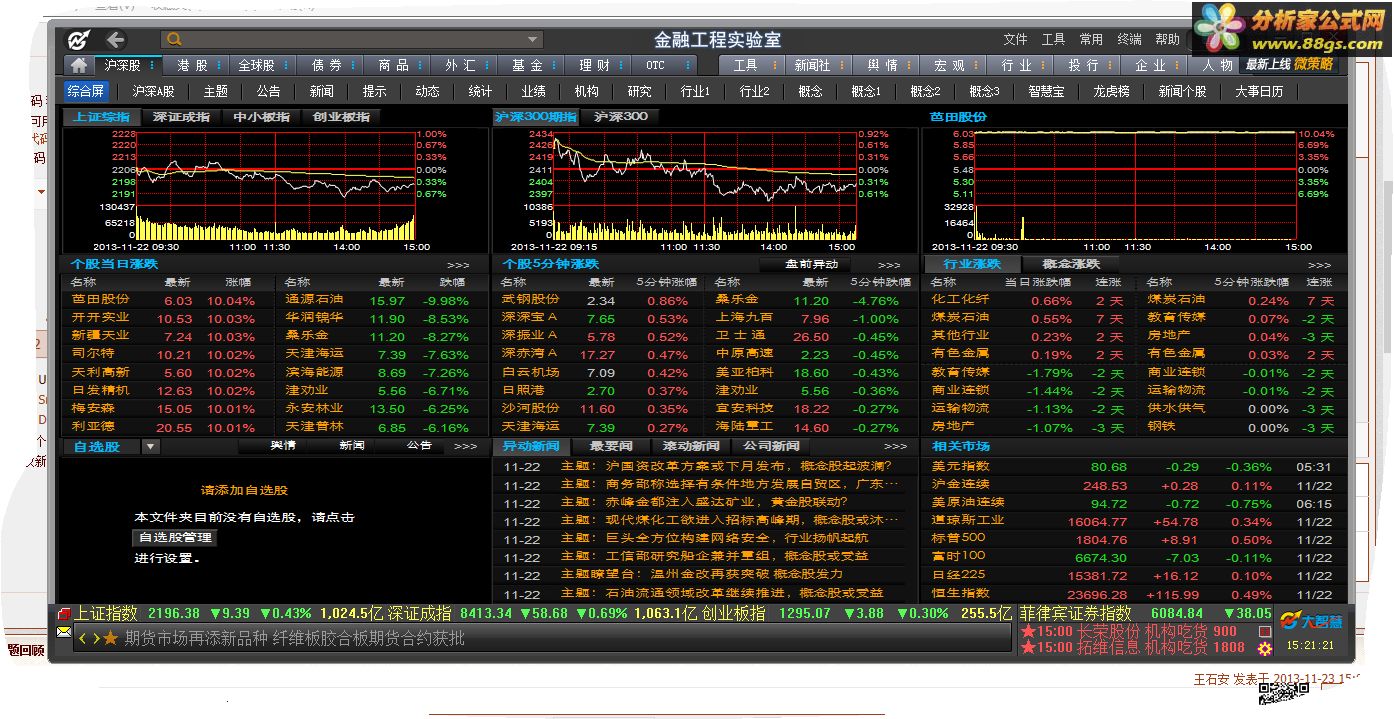
Task: Click the Dazhihui app logo icon
Action: pos(78,40)
